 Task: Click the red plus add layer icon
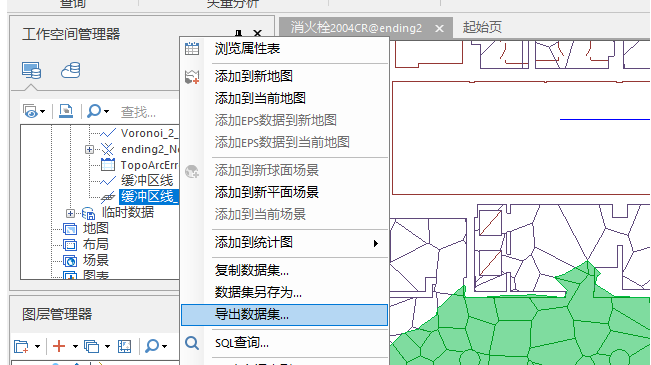point(59,346)
